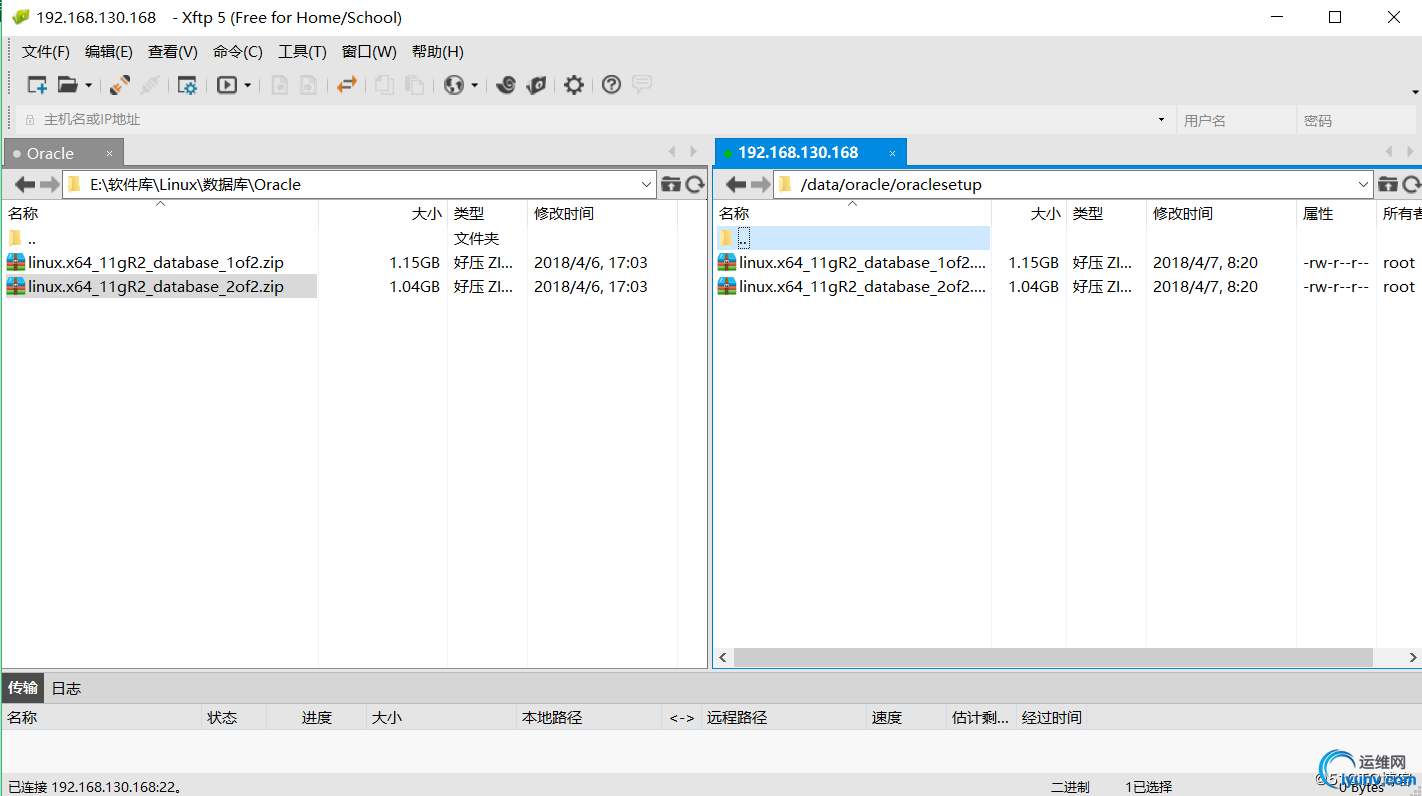Open the 命令(C) menu
1422x796 pixels.
tap(238, 52)
